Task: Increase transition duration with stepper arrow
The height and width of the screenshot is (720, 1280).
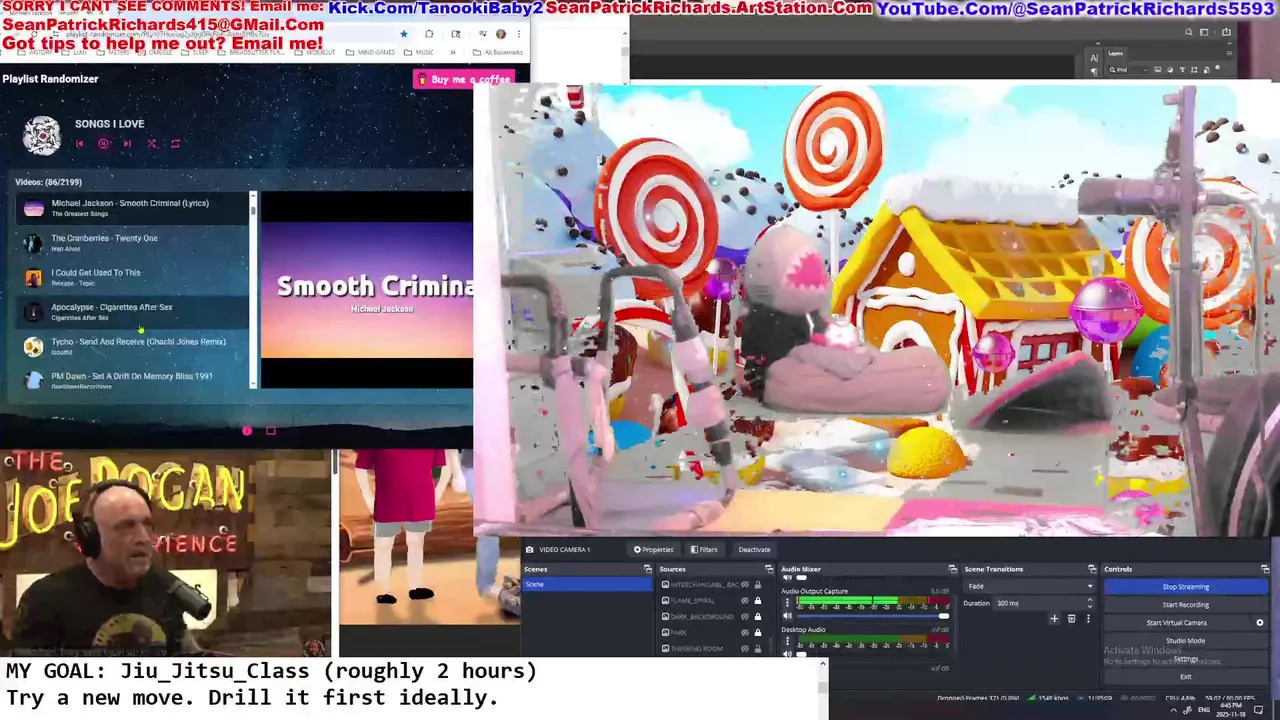Action: (x=1090, y=600)
